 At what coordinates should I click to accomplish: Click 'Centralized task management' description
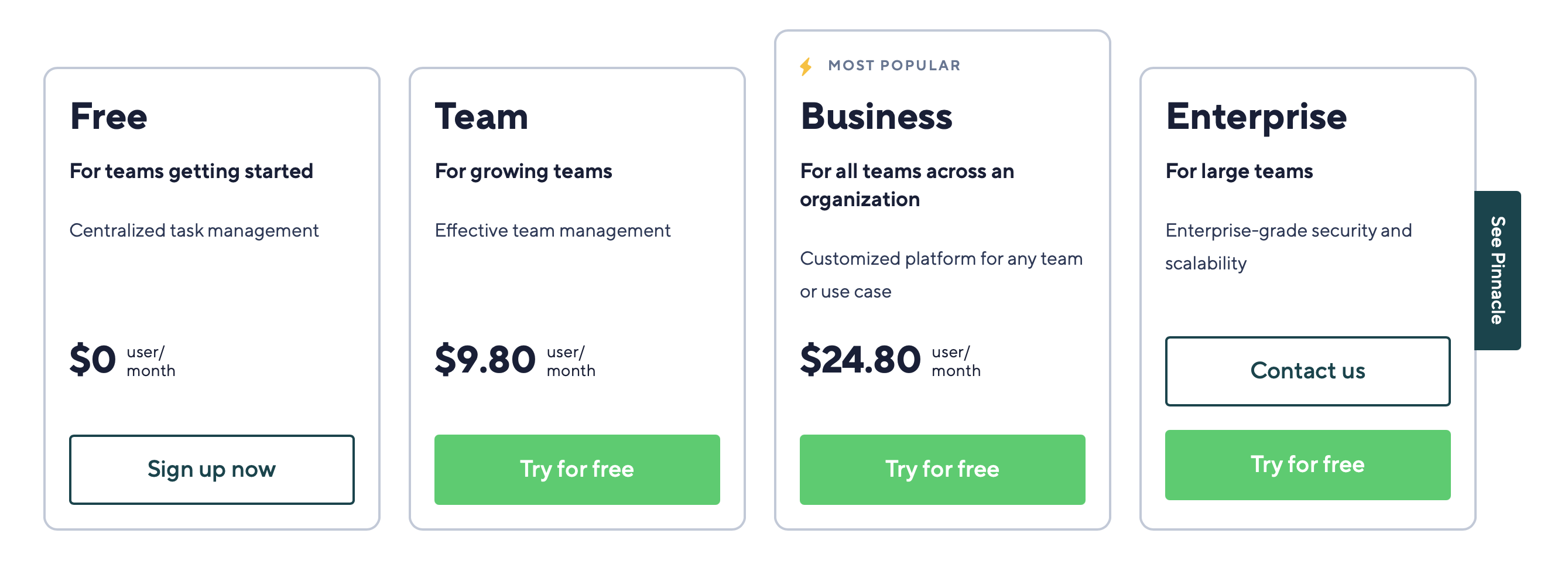point(194,231)
